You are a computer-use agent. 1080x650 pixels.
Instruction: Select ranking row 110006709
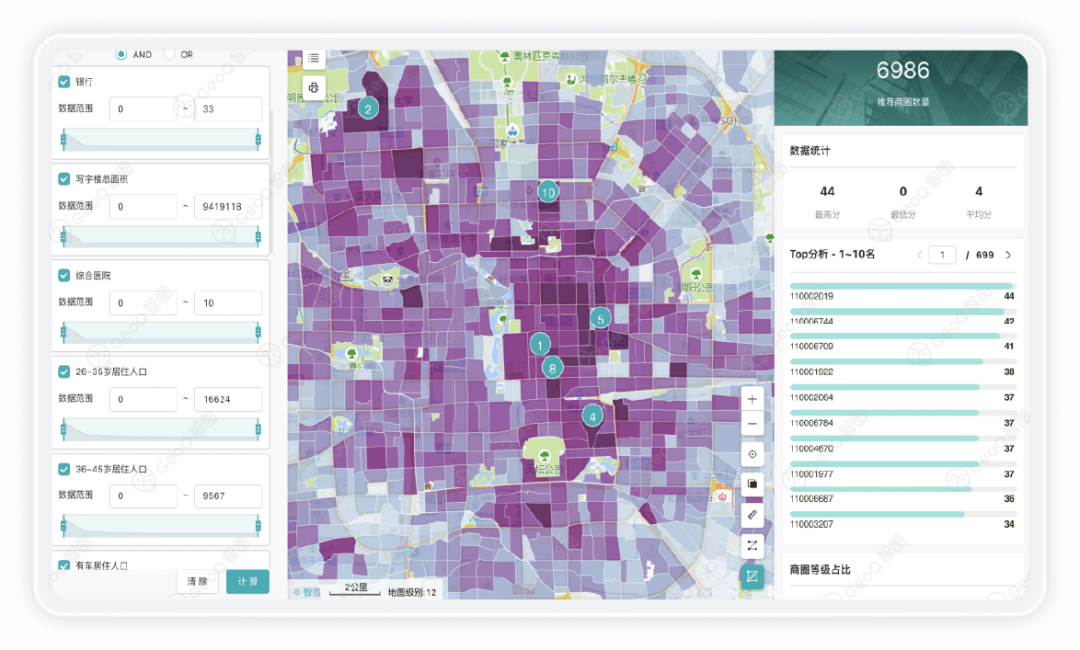(902, 342)
